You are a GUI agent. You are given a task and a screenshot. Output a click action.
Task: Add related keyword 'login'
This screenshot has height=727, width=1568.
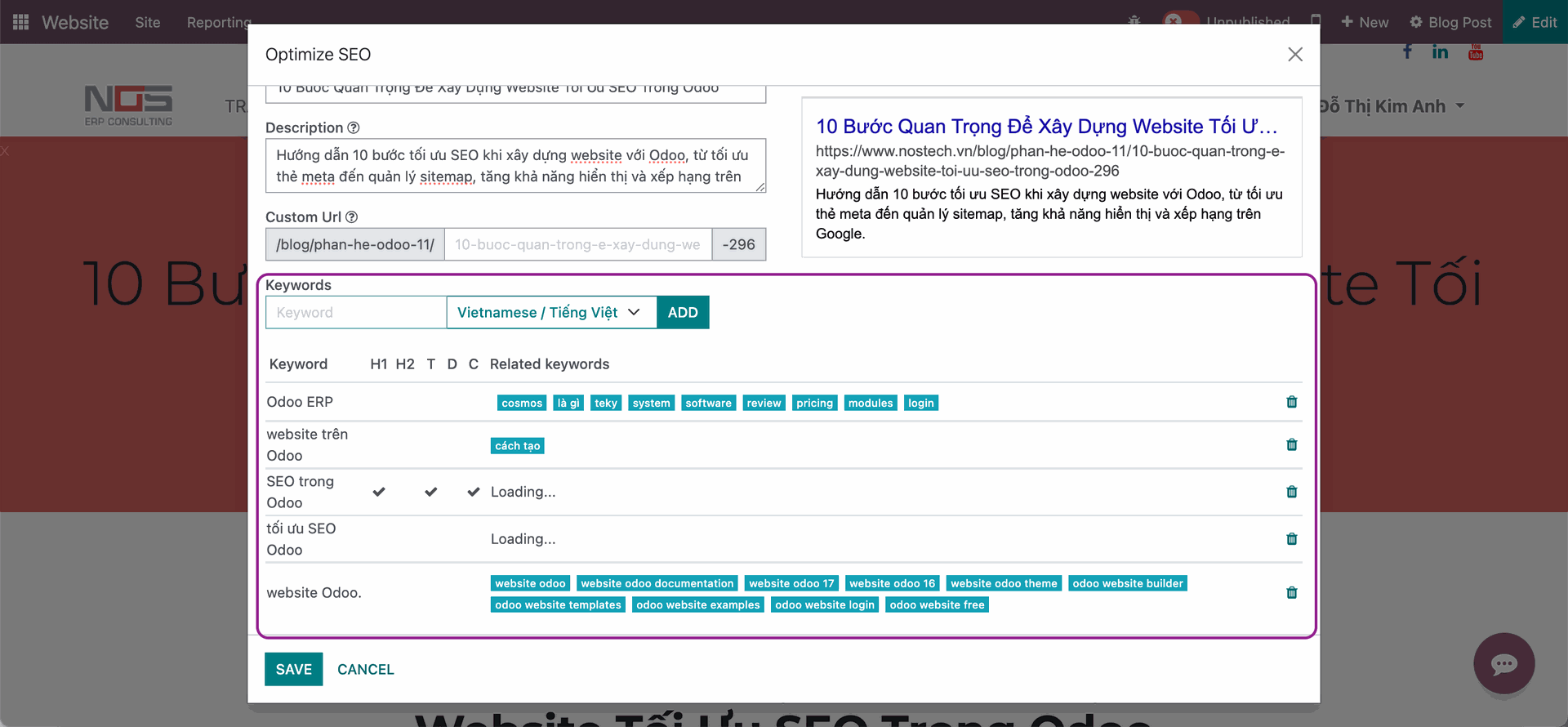coord(921,403)
